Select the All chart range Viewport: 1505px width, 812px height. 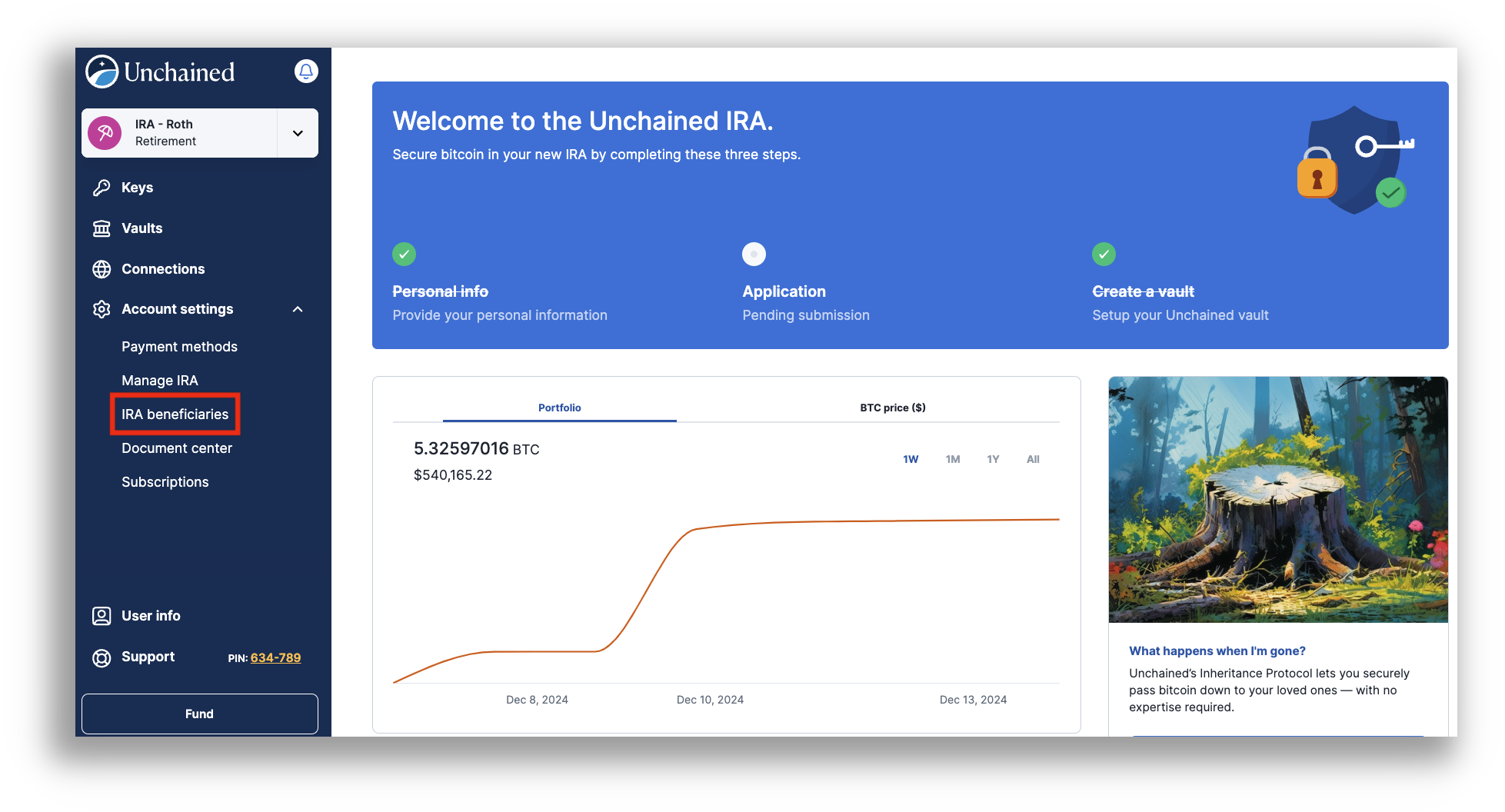pos(1033,459)
